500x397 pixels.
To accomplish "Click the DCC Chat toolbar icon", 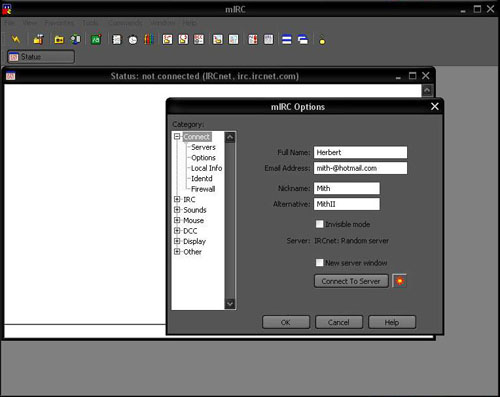I will point(183,40).
